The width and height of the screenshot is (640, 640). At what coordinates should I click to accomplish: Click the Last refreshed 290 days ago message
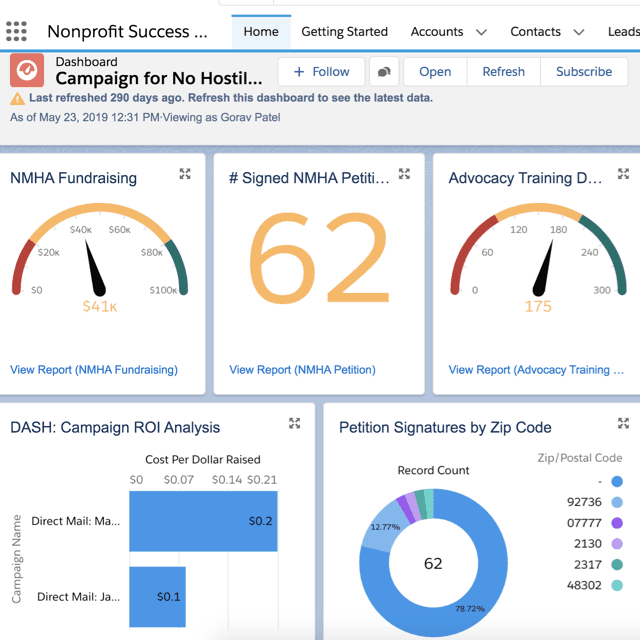231,98
